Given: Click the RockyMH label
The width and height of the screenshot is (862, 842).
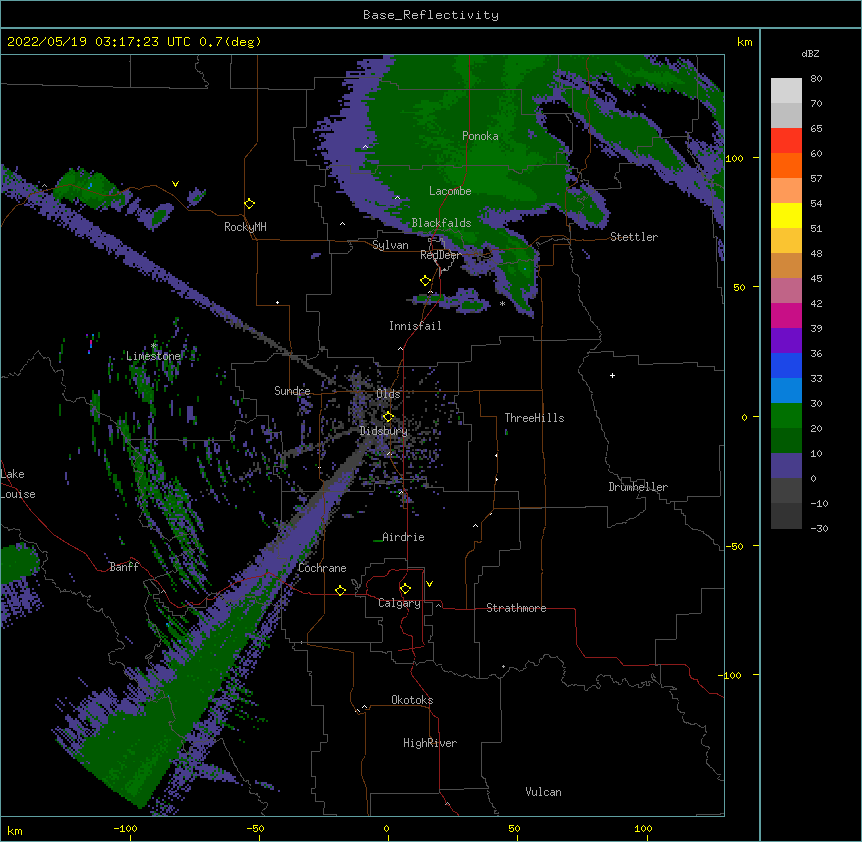Looking at the screenshot, I should pyautogui.click(x=245, y=227).
